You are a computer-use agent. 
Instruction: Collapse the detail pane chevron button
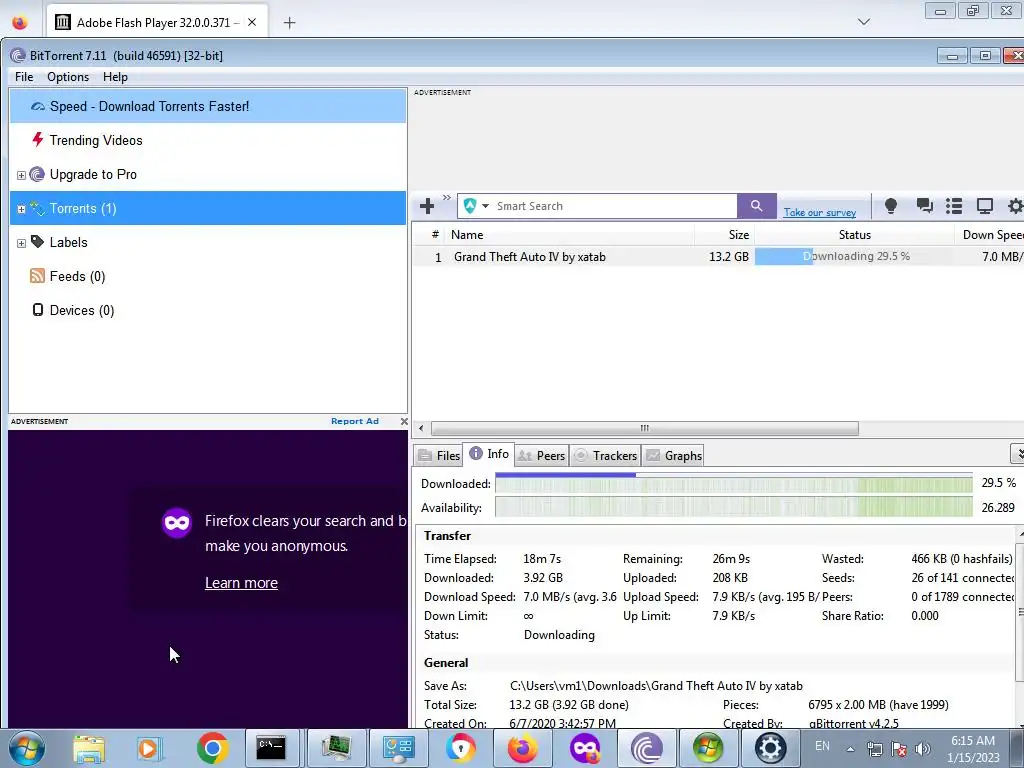(1017, 454)
